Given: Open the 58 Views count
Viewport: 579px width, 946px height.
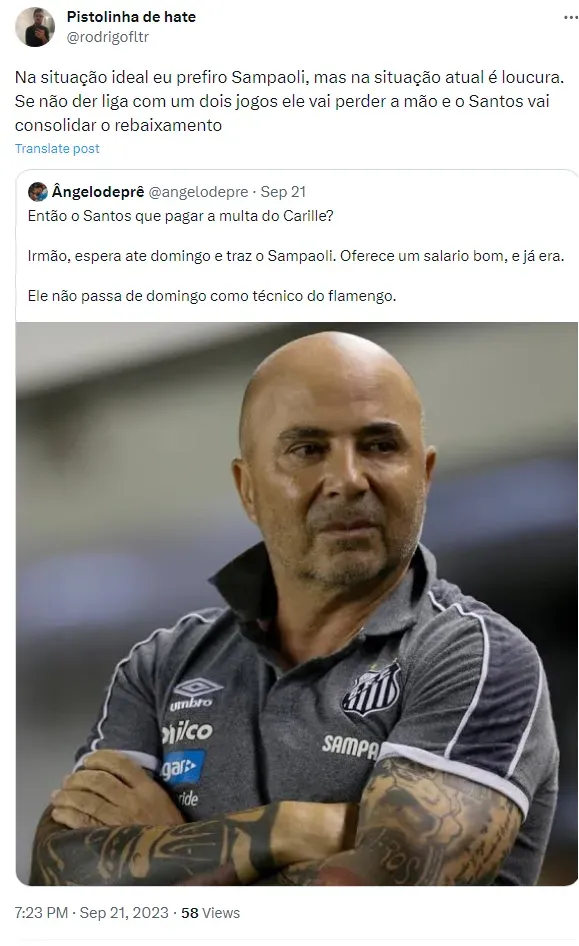Looking at the screenshot, I should (x=210, y=913).
